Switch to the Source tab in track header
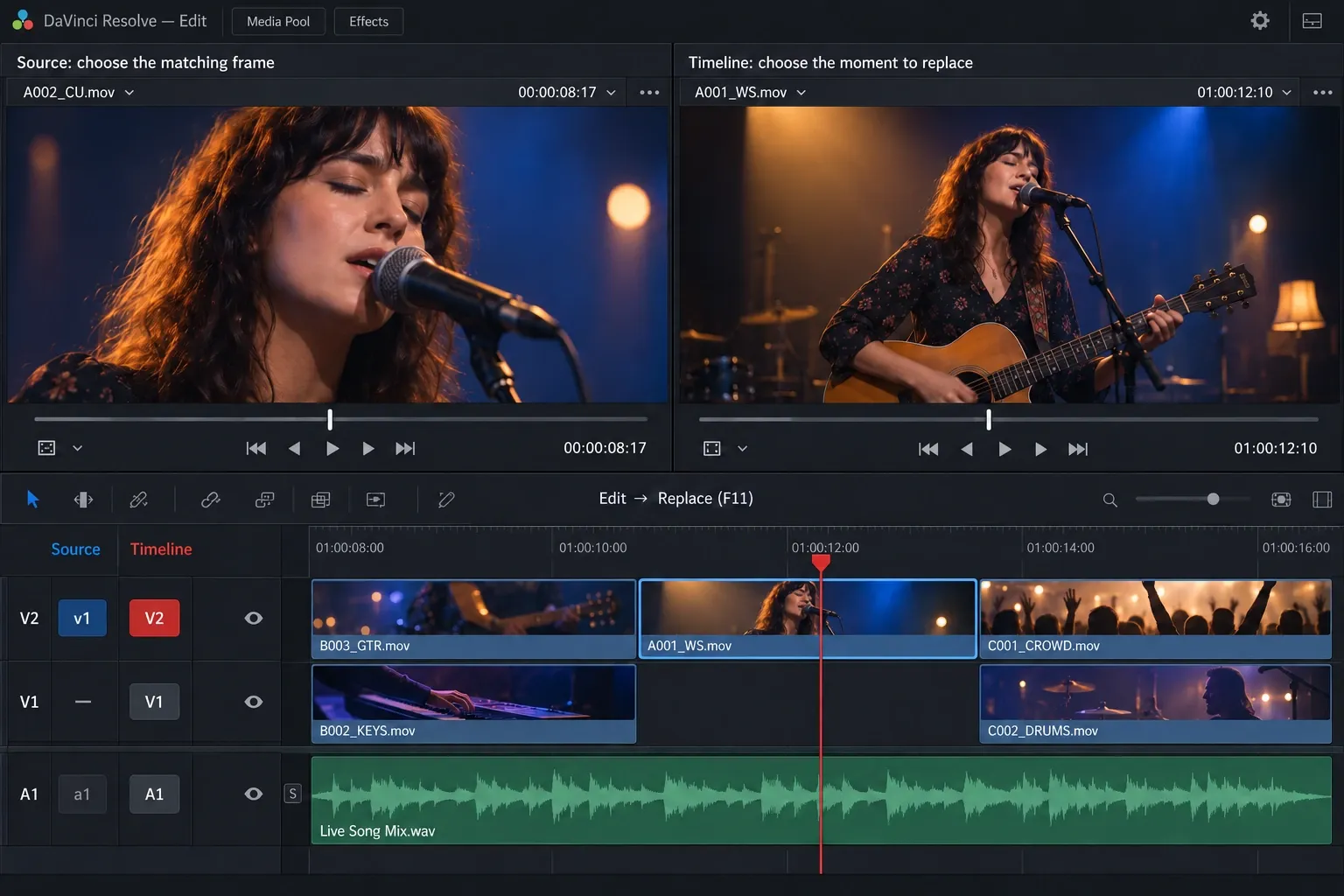This screenshot has height=896, width=1344. (75, 549)
